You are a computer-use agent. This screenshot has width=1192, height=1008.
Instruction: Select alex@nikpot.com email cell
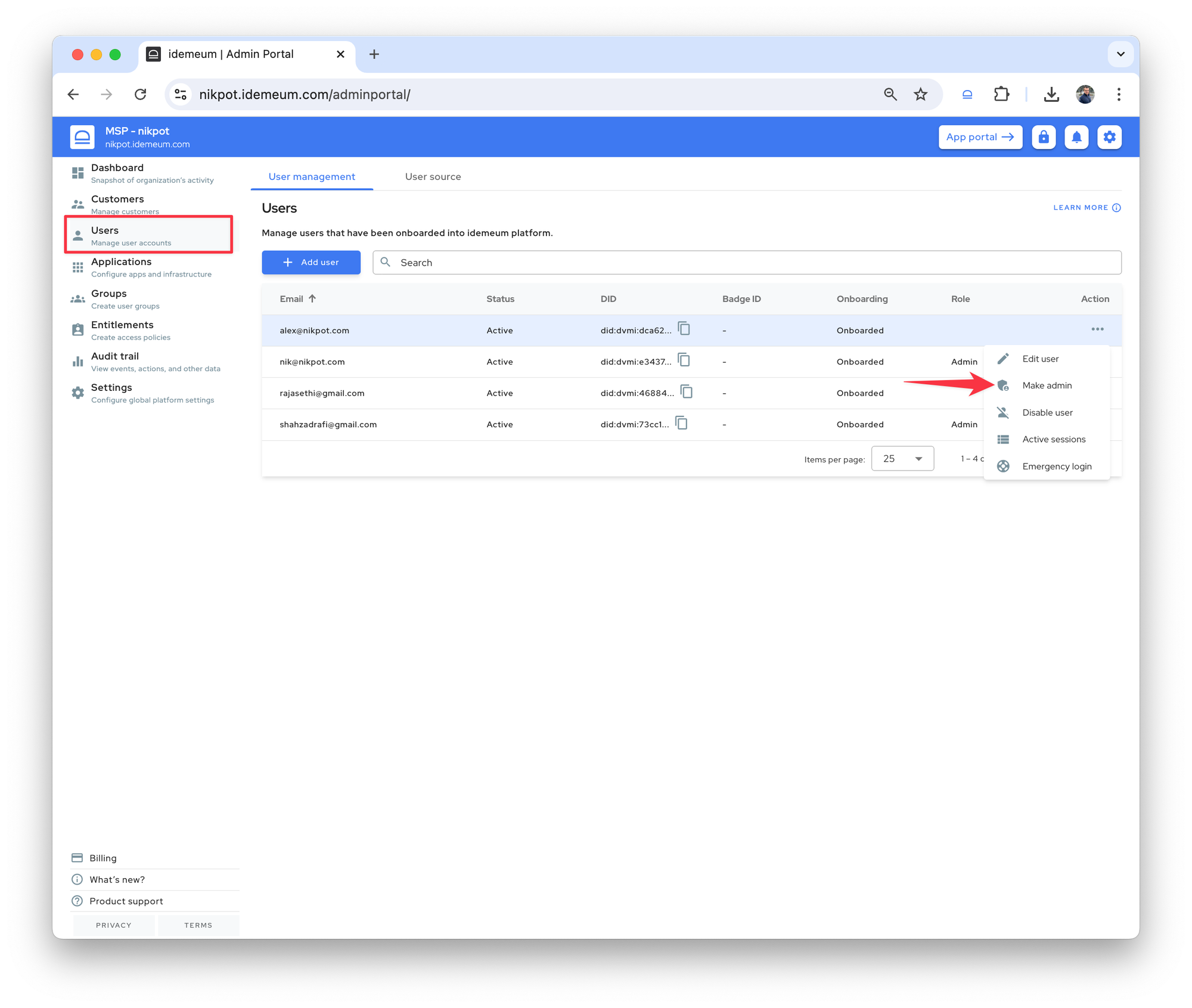pyautogui.click(x=314, y=330)
